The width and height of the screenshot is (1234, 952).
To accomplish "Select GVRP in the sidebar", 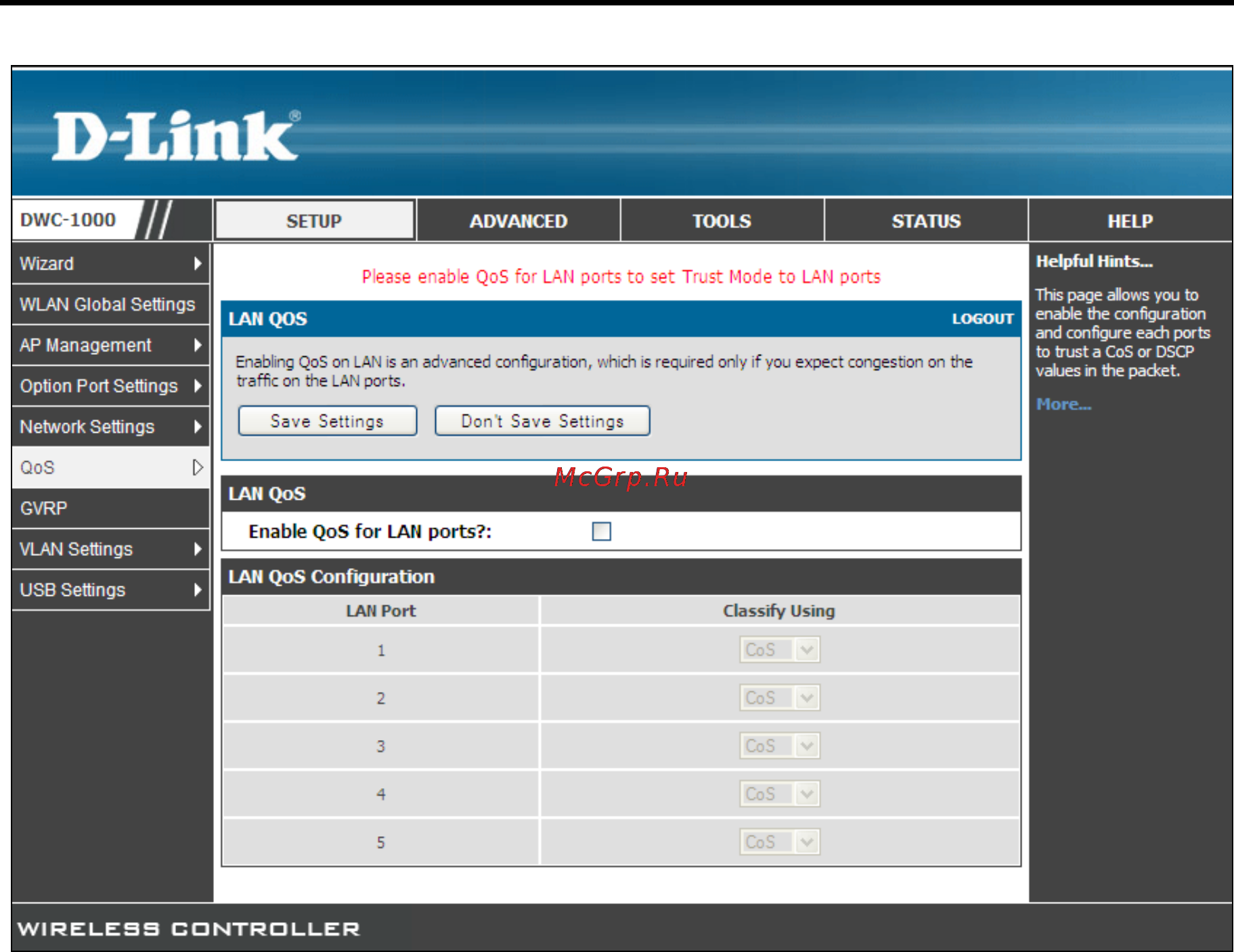I will click(111, 508).
